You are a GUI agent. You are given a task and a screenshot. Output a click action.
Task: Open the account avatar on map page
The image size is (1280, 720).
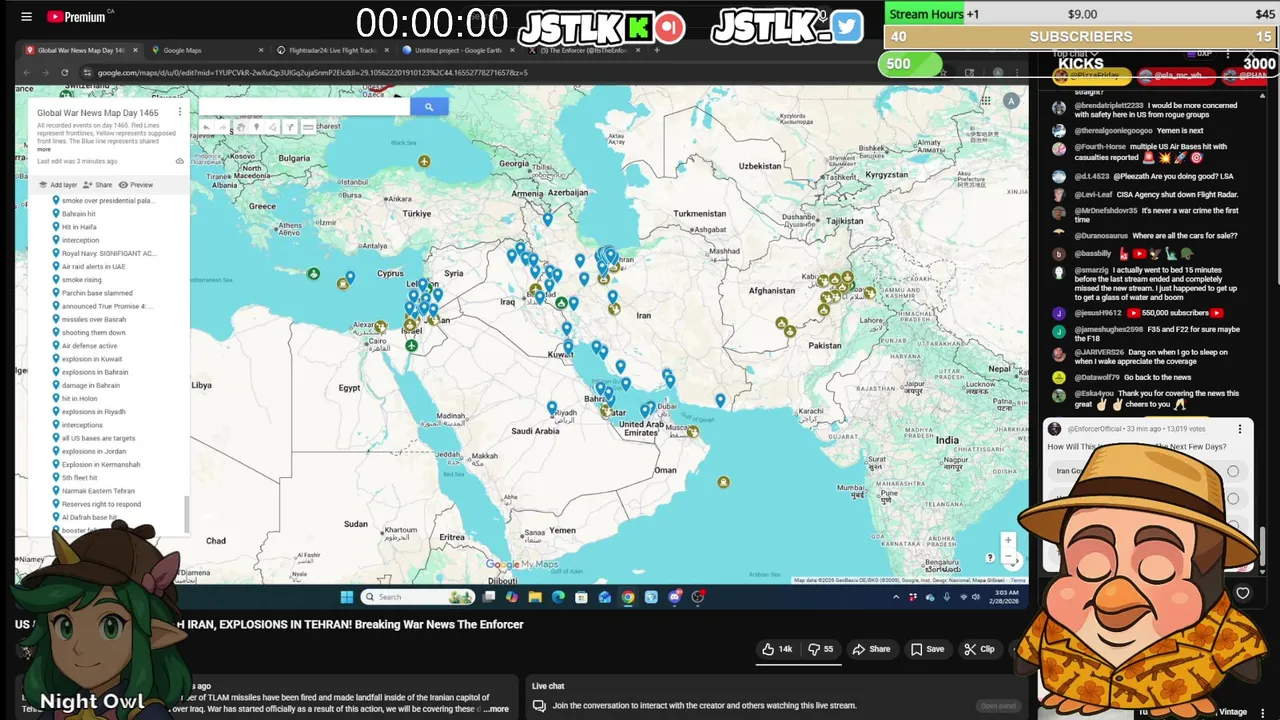point(1011,100)
